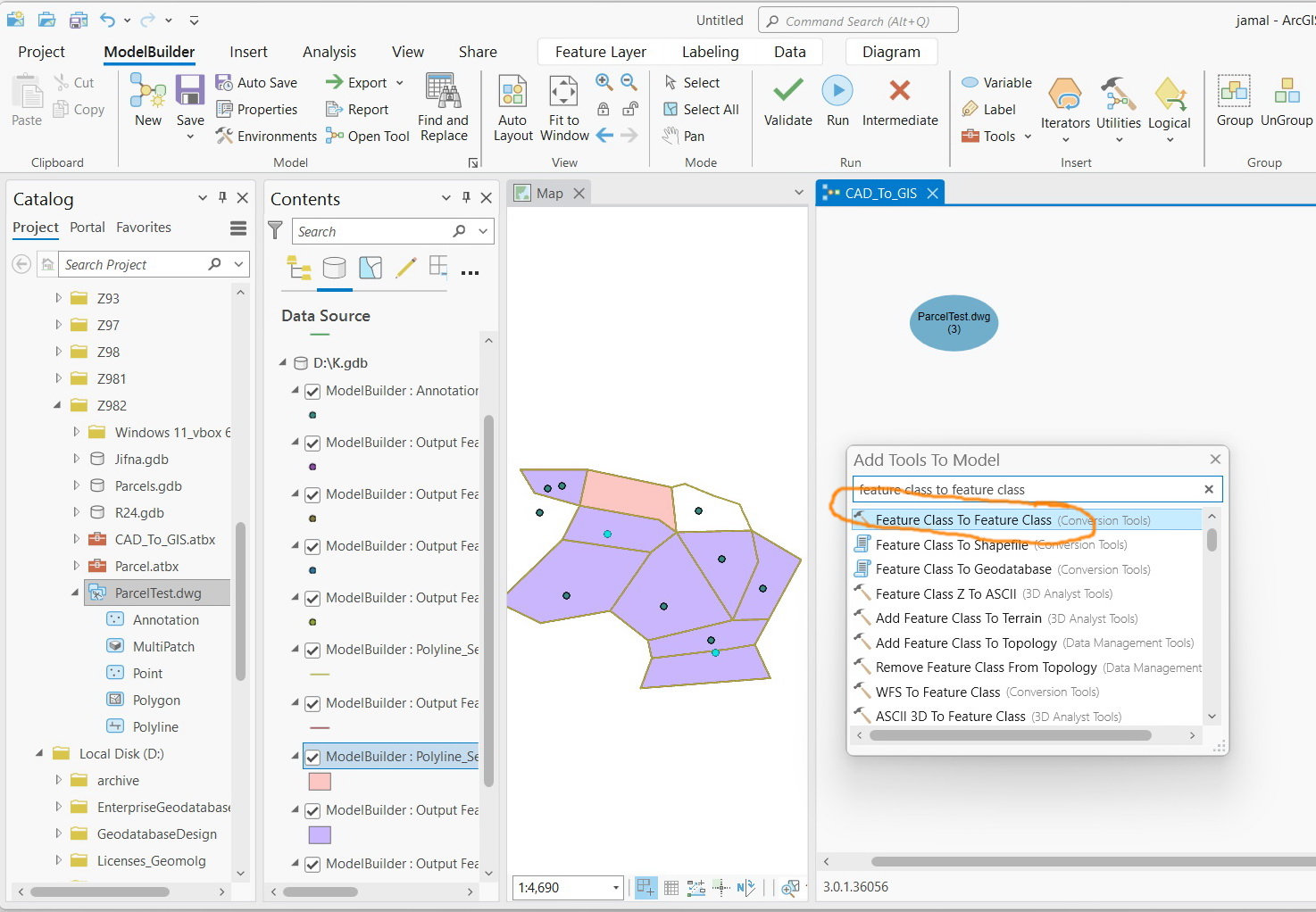Insert an Iterator into the model
This screenshot has height=912, width=1316.
pyautogui.click(x=1064, y=105)
